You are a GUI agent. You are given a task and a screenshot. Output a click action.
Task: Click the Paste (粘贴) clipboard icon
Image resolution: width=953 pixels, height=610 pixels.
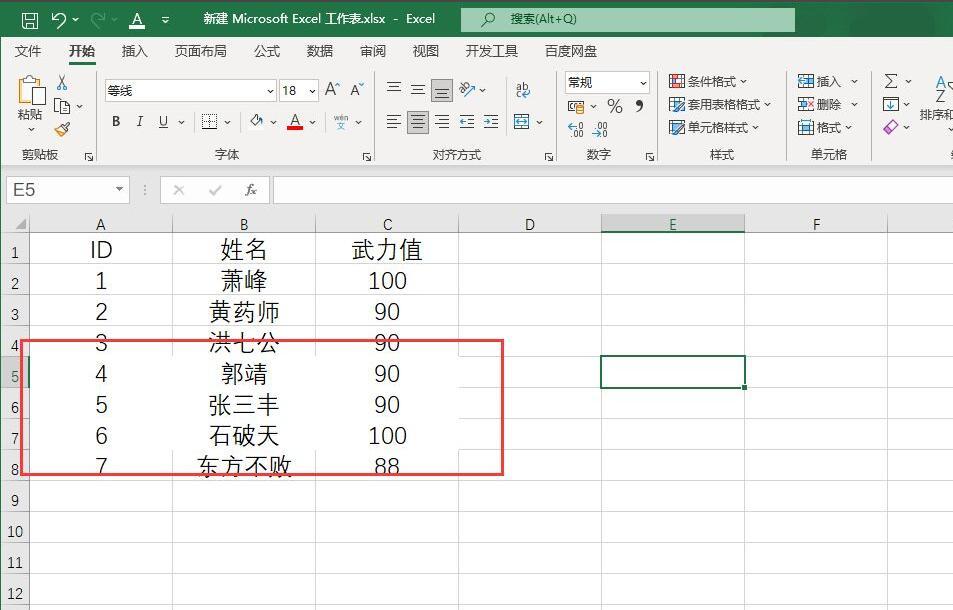tap(30, 90)
